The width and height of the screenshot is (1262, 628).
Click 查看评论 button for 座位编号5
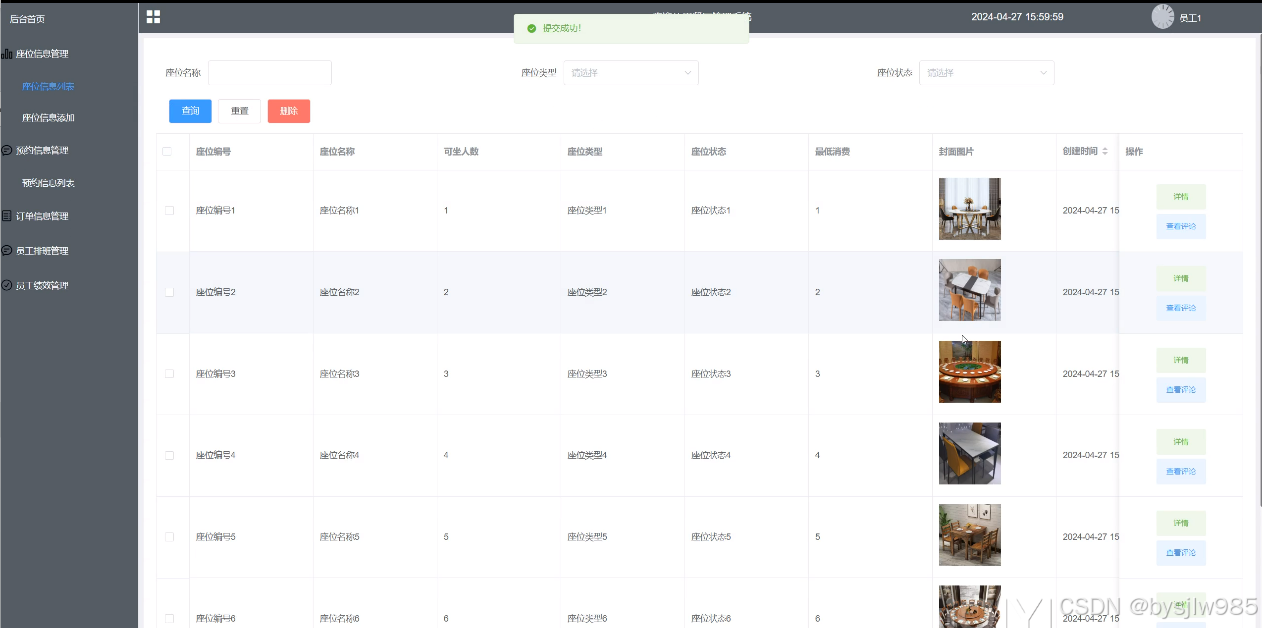click(x=1181, y=553)
